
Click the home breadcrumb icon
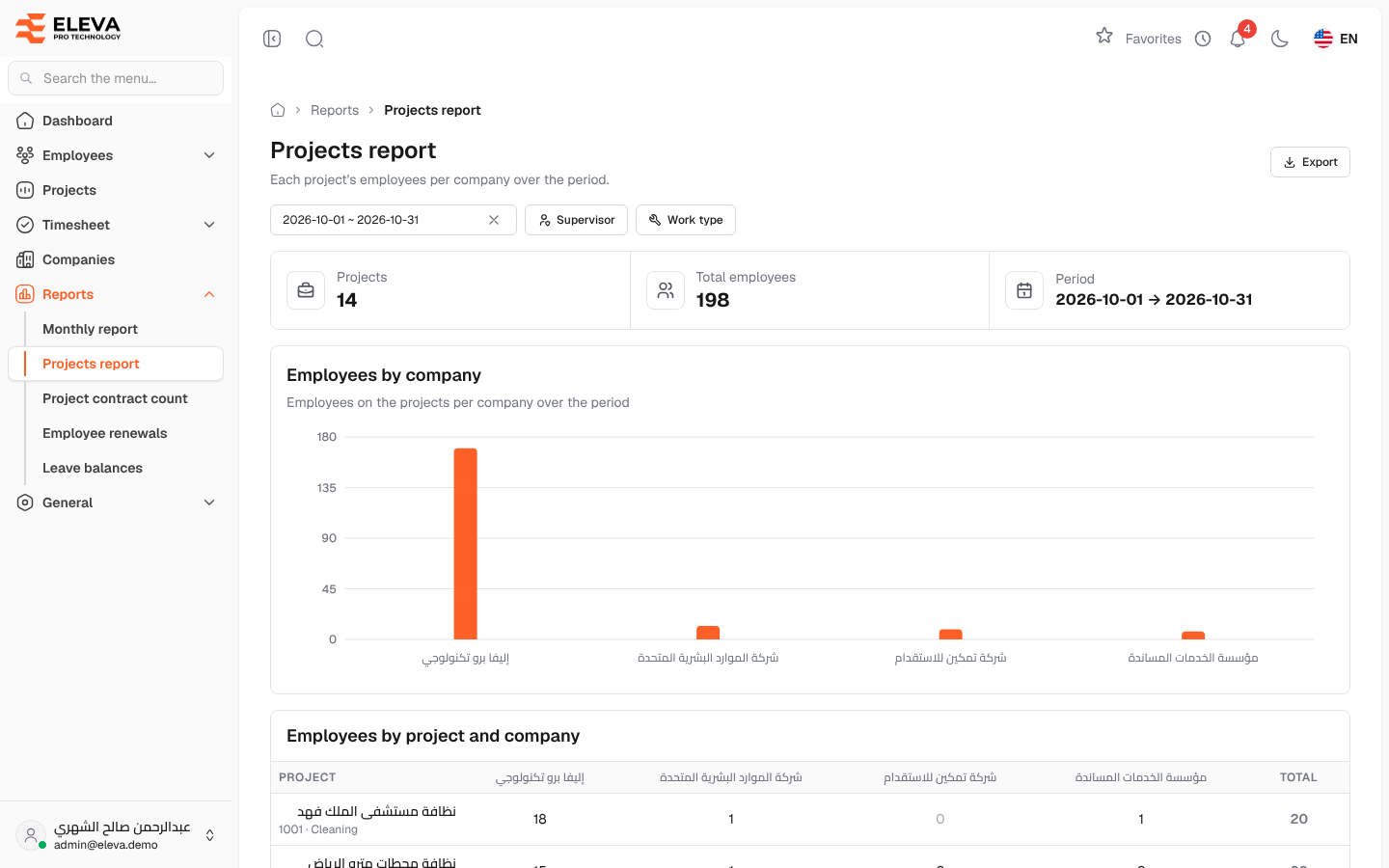[278, 110]
